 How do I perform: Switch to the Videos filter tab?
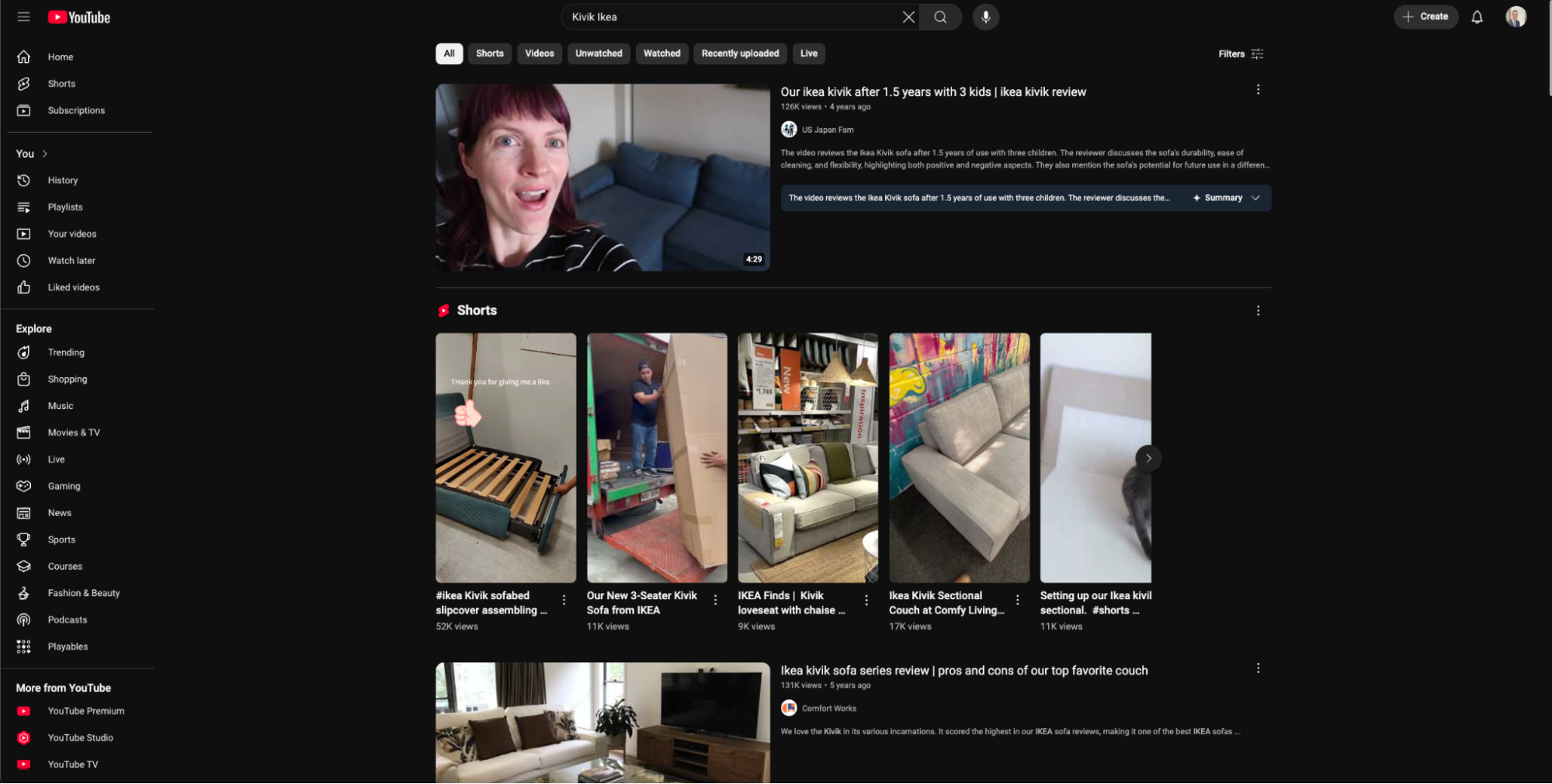point(540,54)
